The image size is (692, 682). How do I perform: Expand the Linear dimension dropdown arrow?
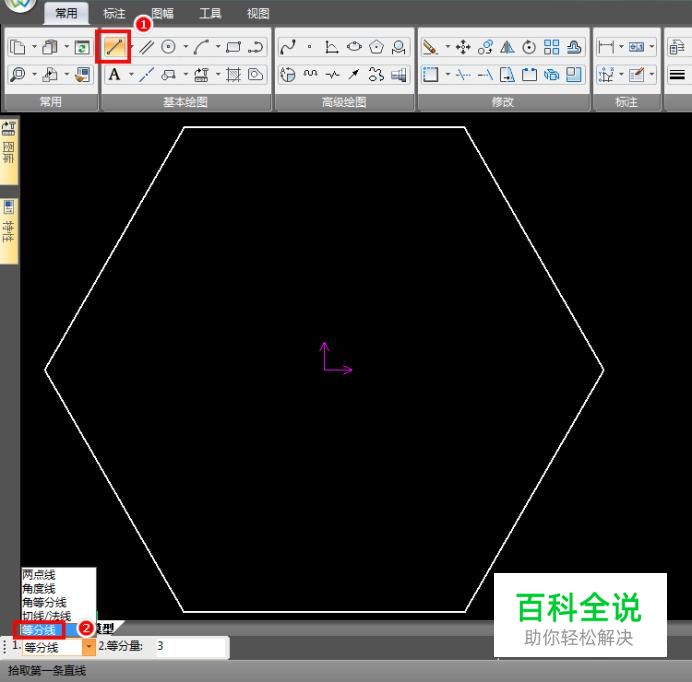tap(621, 46)
